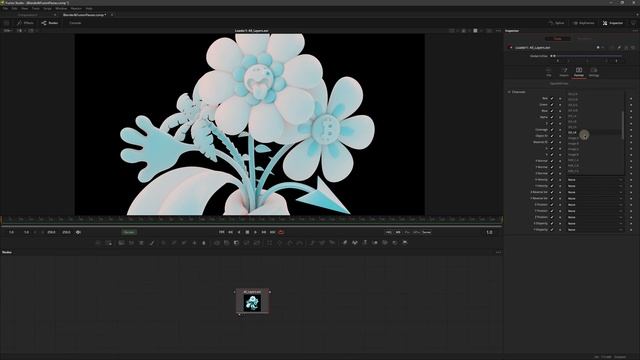640x360 pixels.
Task: Open the X Disparity channel dropdown
Action: click(595, 223)
